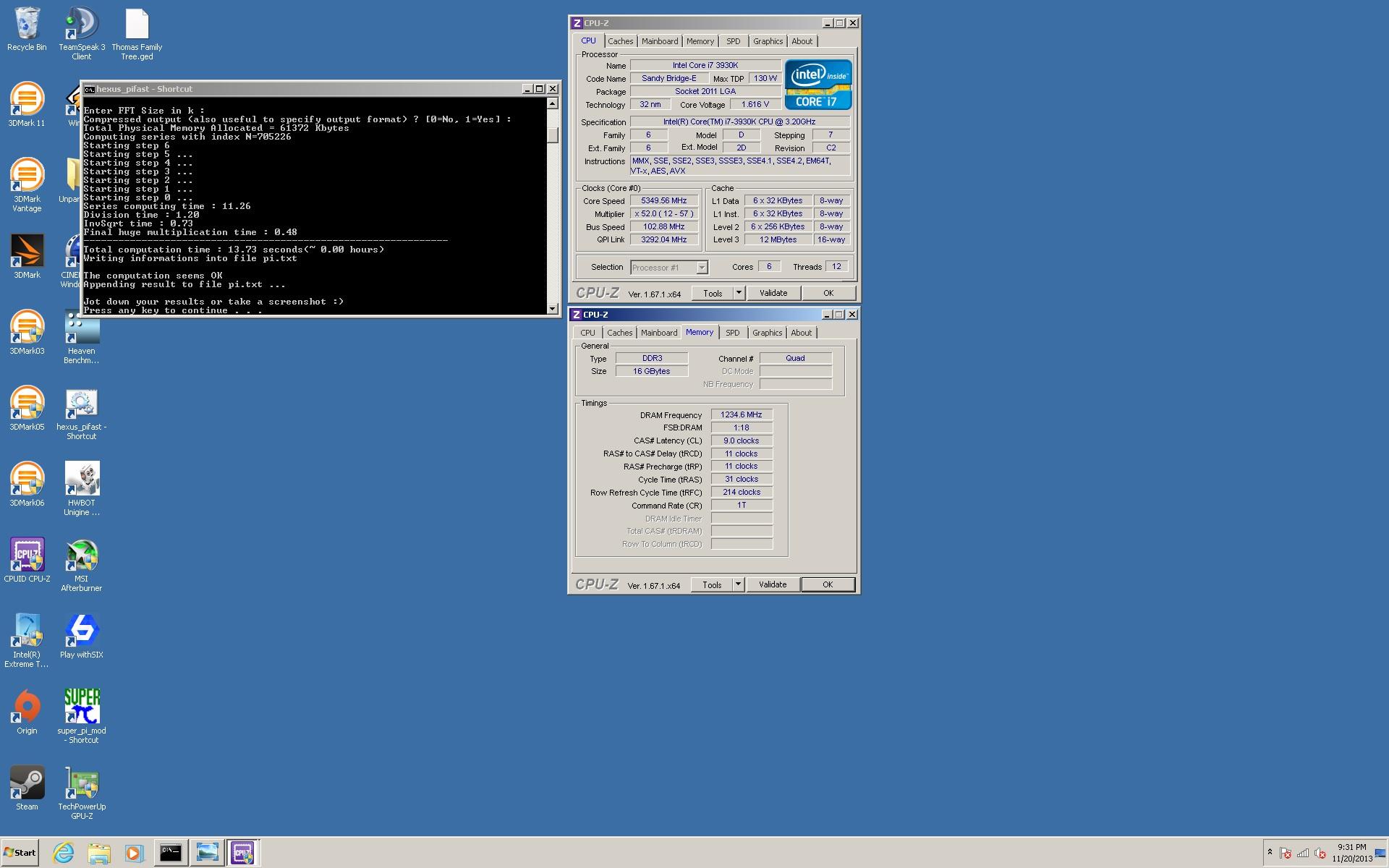Open the Recycle Bin desktop icon
1389x868 pixels.
coord(27,30)
